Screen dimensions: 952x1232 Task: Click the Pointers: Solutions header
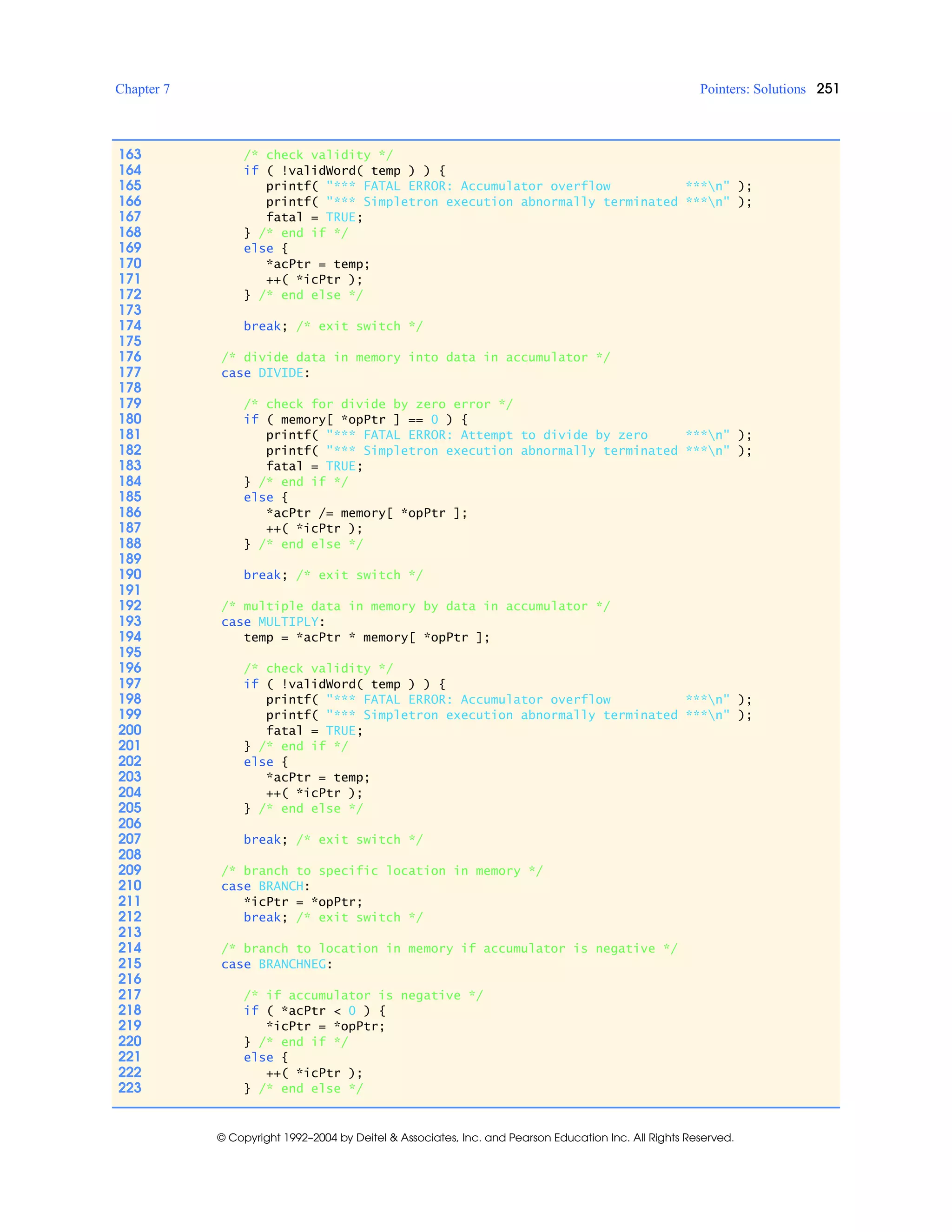[x=753, y=89]
